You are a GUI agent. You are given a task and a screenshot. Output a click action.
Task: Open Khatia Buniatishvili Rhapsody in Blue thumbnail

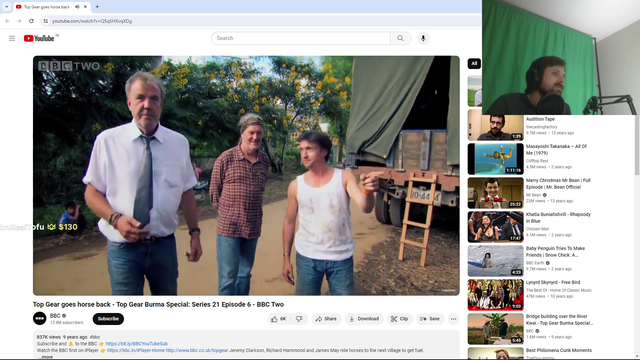496,227
